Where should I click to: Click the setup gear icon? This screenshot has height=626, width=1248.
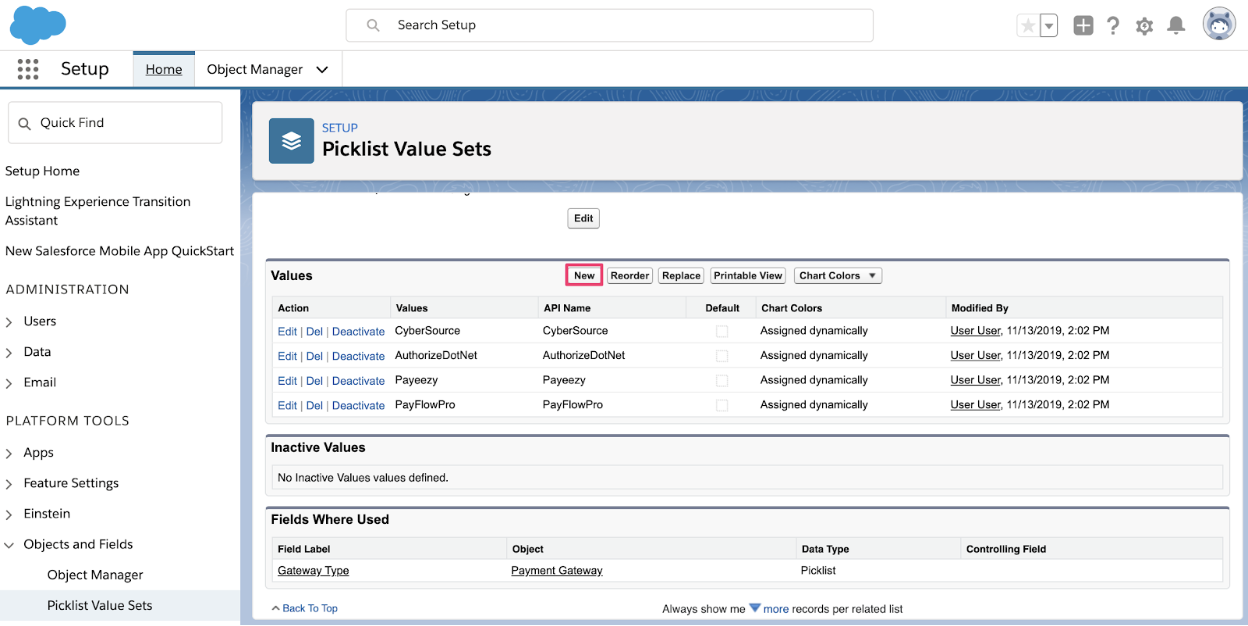point(1145,26)
